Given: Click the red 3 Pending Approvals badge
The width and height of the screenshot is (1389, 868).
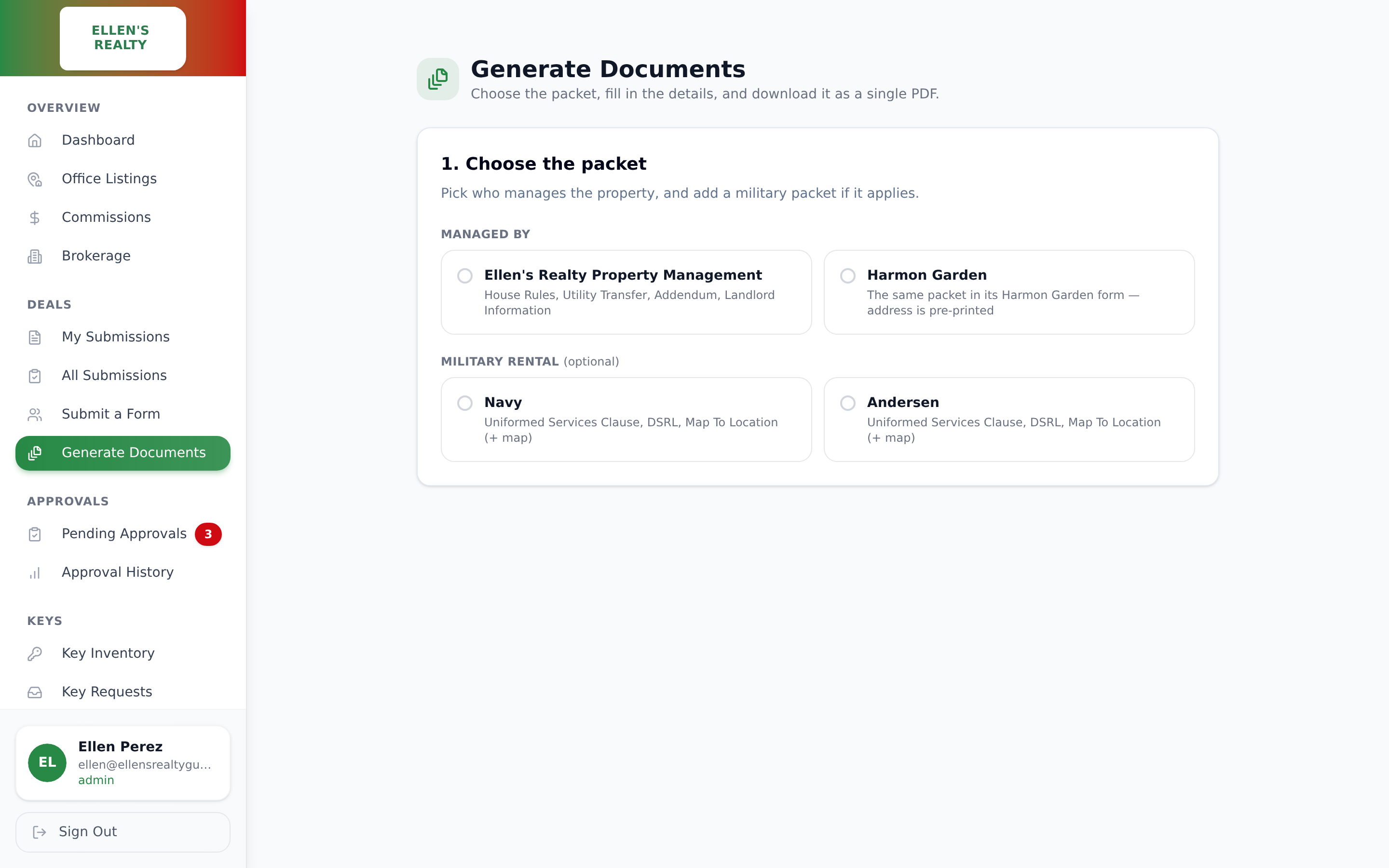Looking at the screenshot, I should (208, 534).
